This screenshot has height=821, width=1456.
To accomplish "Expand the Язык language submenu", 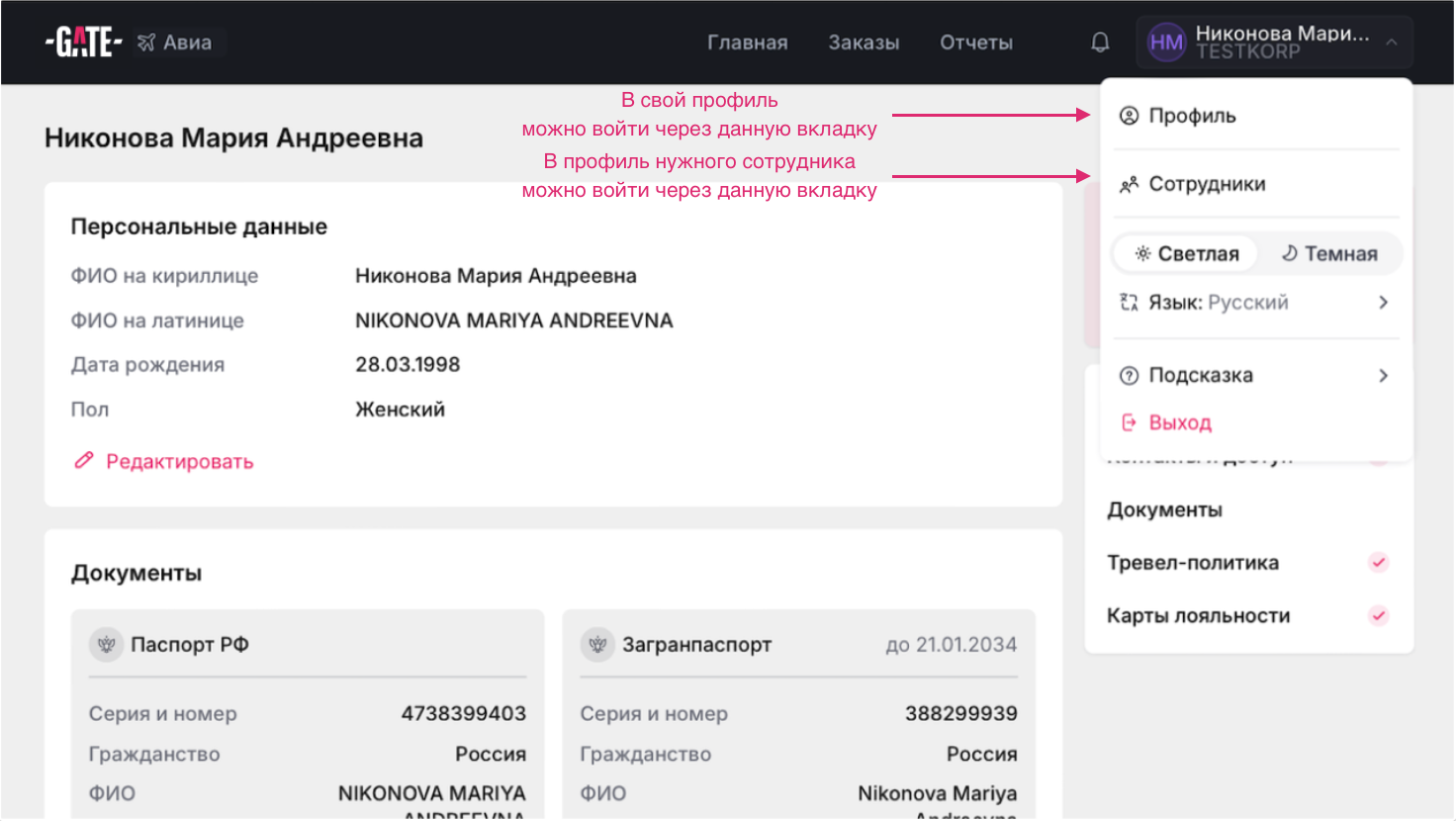I will 1383,303.
